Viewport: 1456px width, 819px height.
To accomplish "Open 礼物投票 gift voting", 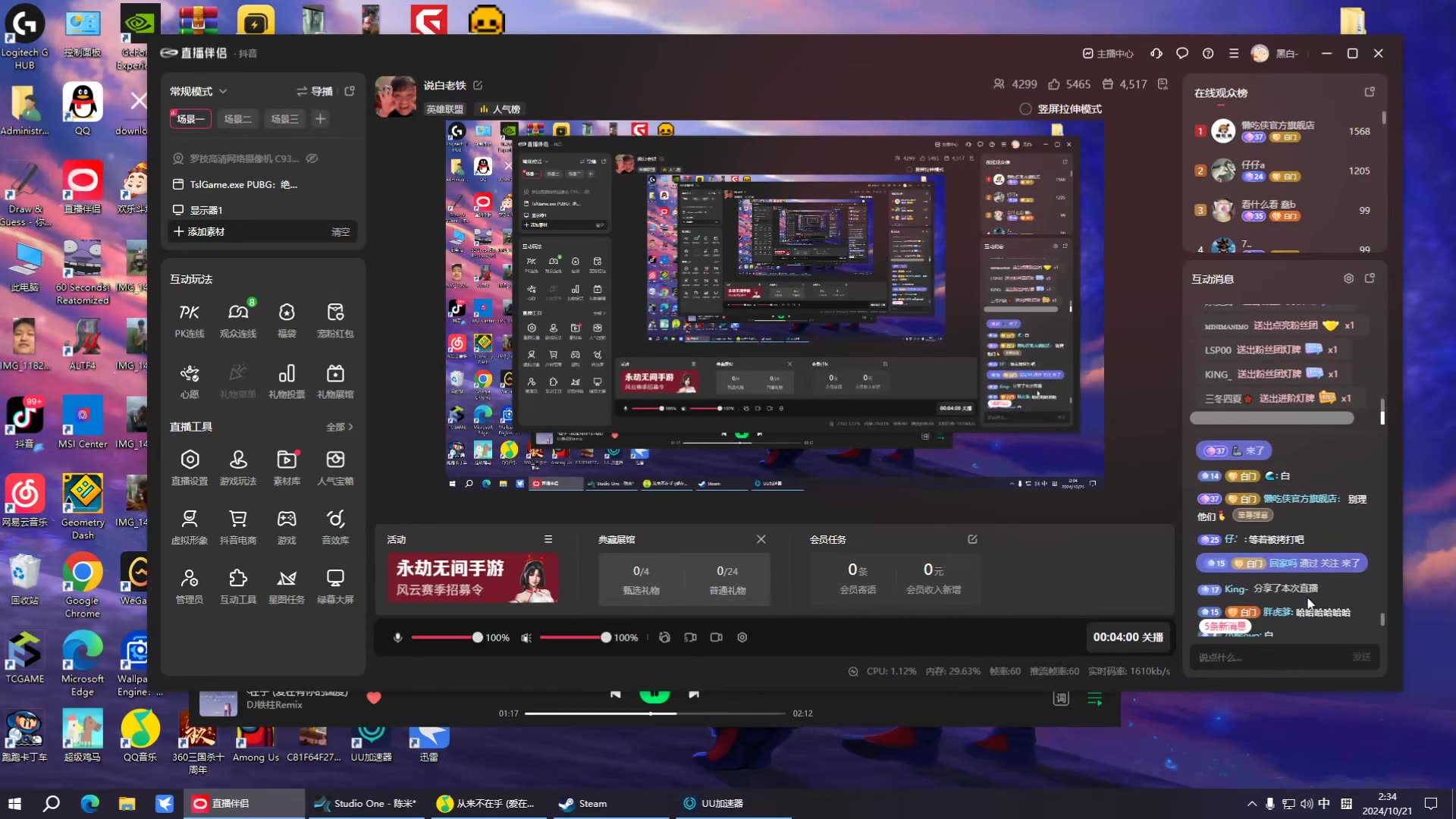I will point(287,381).
